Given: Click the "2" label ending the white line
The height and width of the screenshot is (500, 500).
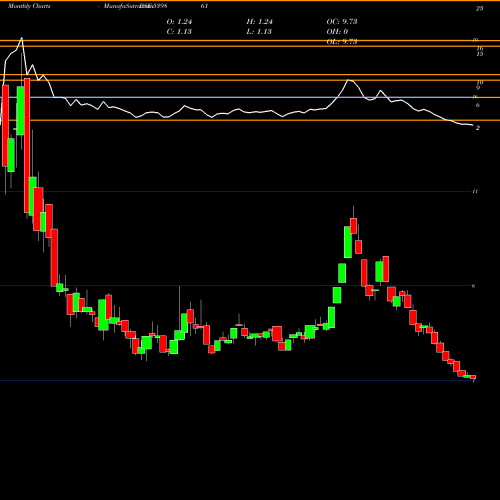Looking at the screenshot, I should pos(478,128).
